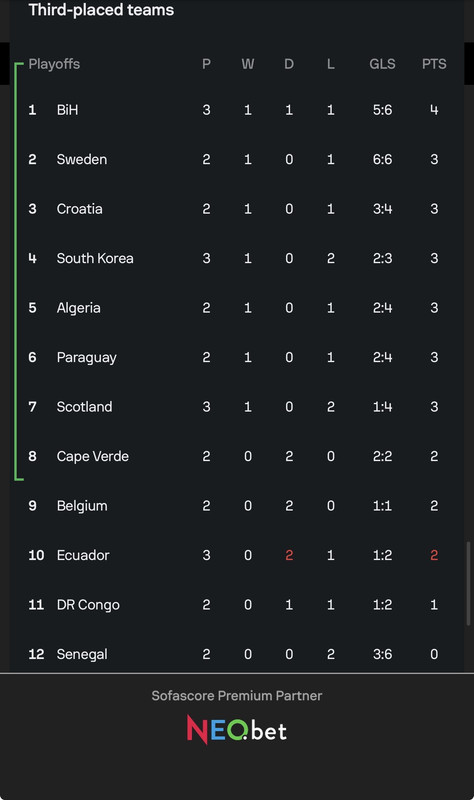Select the South Korea row
Viewport: 474px width, 800px height.
(237, 258)
